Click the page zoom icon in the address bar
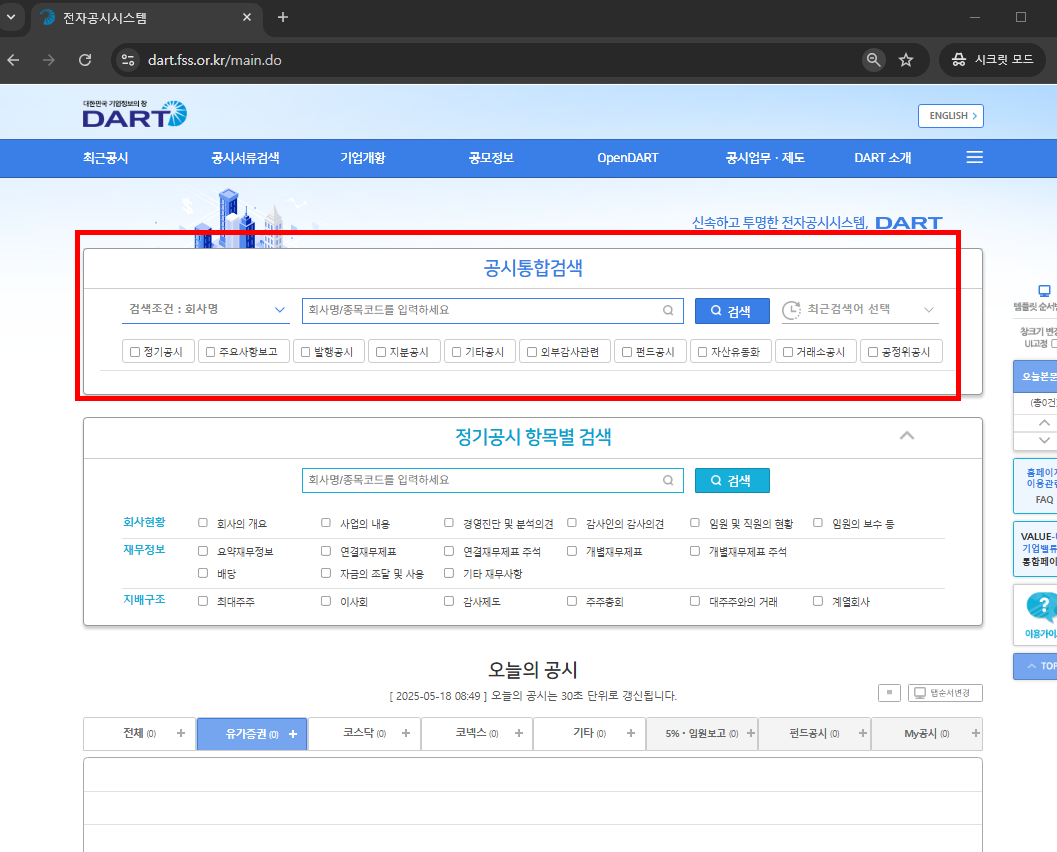Image resolution: width=1057 pixels, height=852 pixels. pyautogui.click(x=873, y=59)
